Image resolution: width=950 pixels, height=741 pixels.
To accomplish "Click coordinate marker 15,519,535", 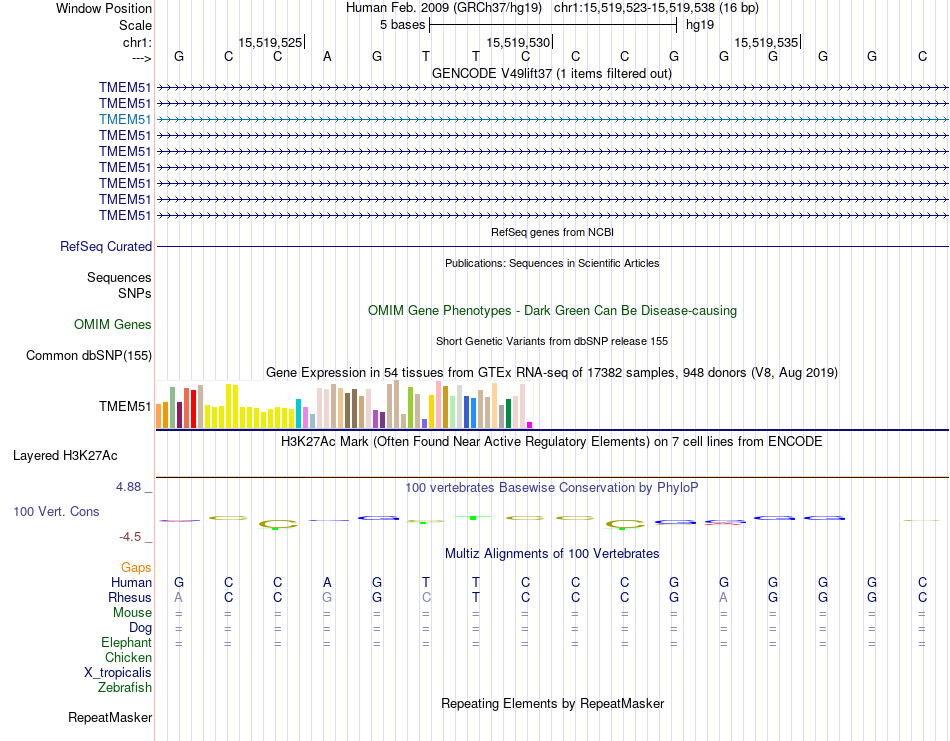I will click(x=766, y=42).
